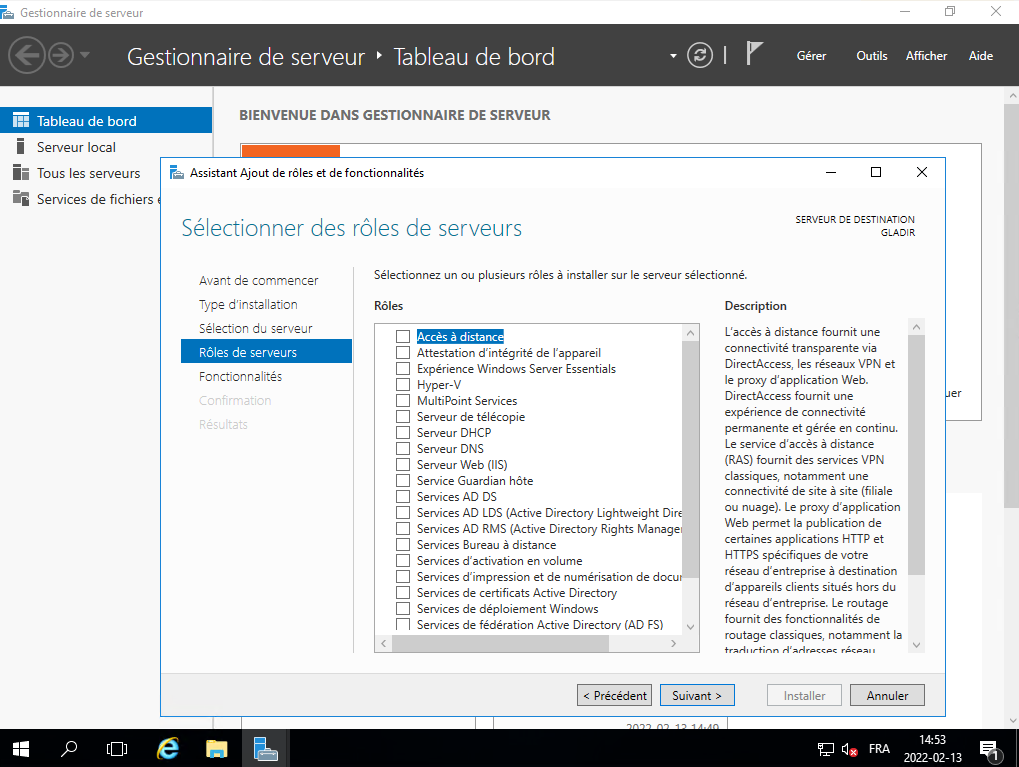Open the dropdown arrow left of refresh icon

[x=673, y=56]
